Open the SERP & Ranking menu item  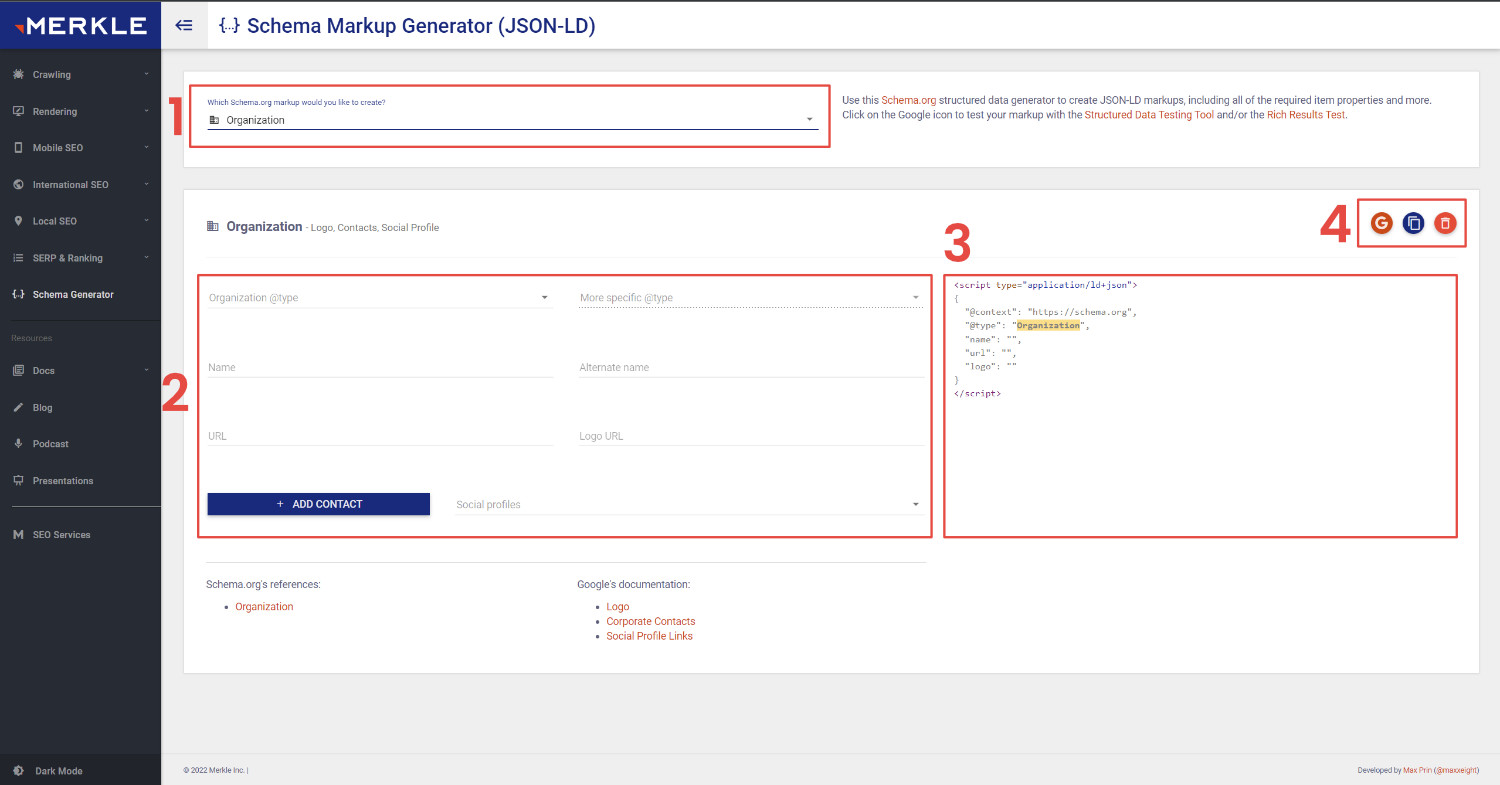click(80, 257)
